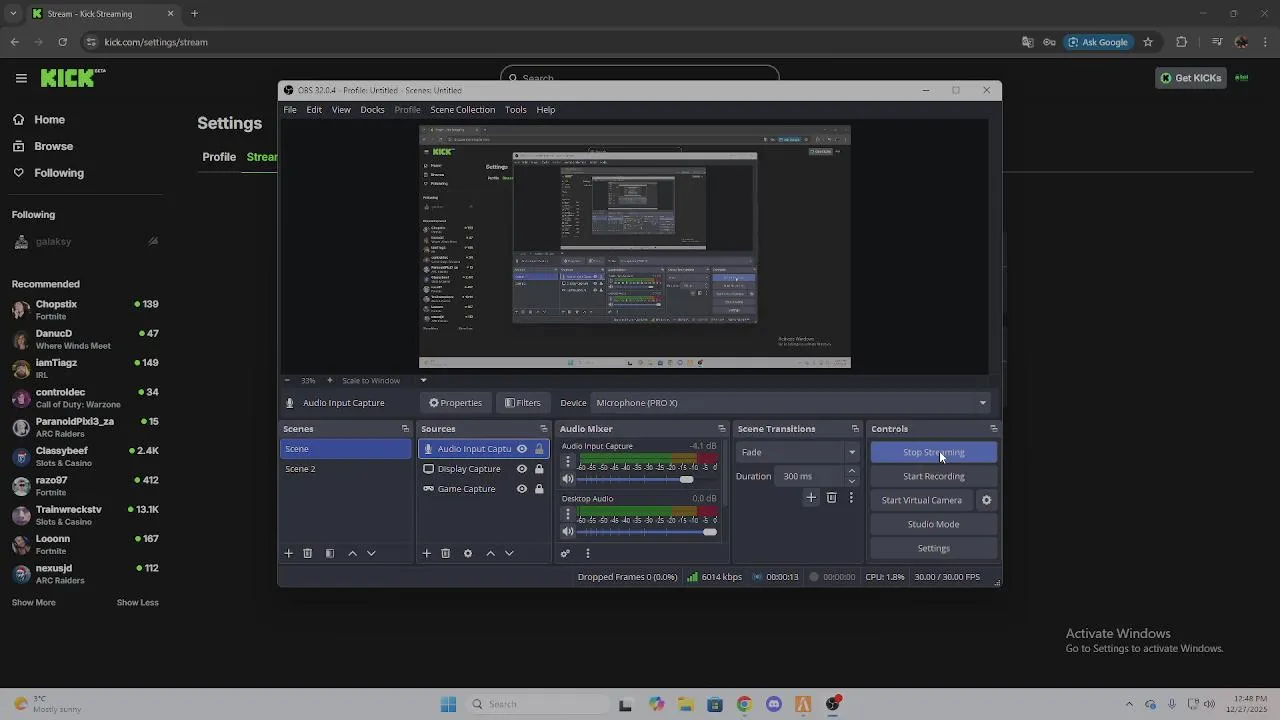Image resolution: width=1280 pixels, height=720 pixels.
Task: Undock the Audio Mixer panel
Action: [722, 429]
